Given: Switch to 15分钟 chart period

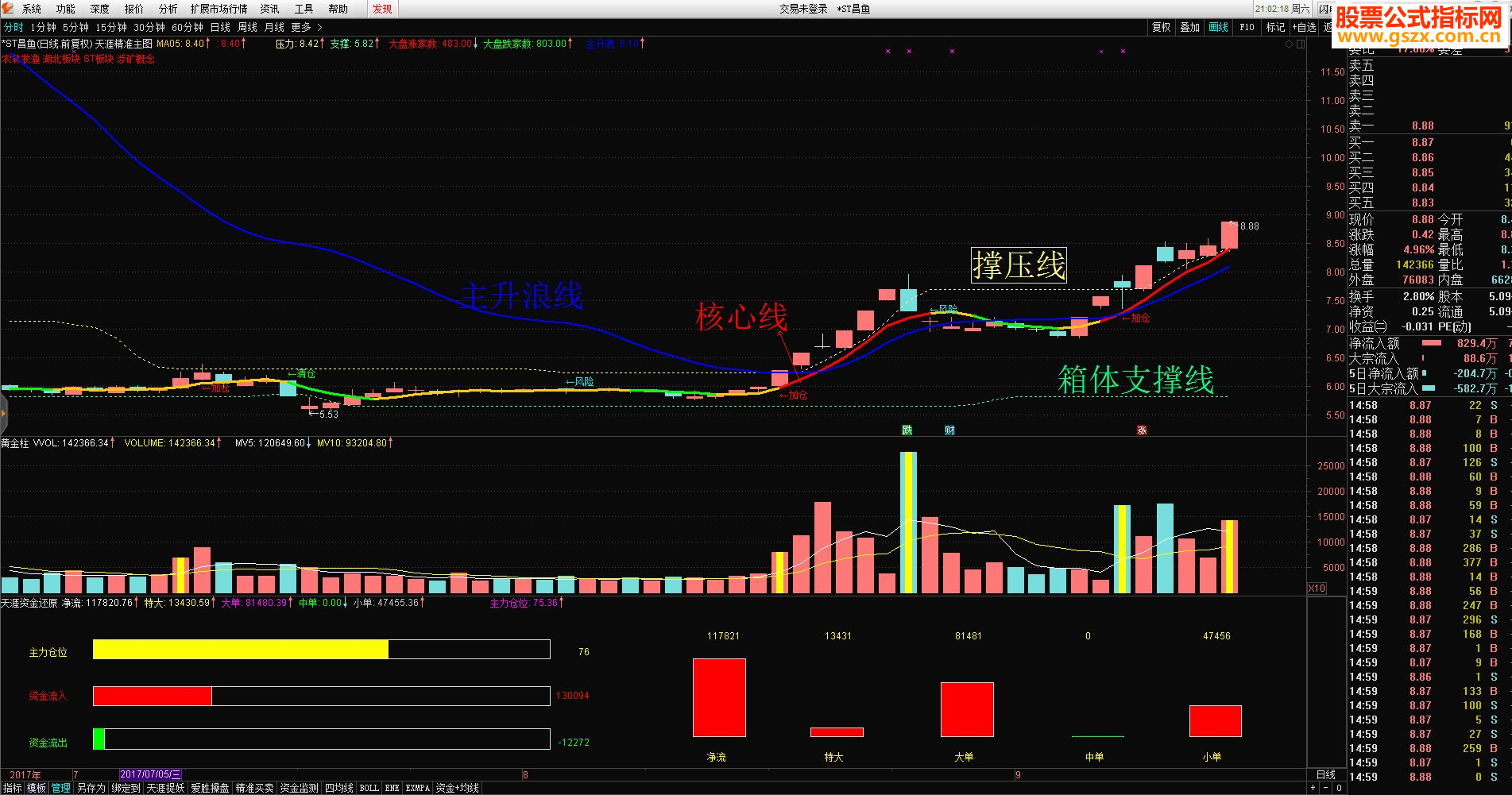Looking at the screenshot, I should [x=111, y=27].
